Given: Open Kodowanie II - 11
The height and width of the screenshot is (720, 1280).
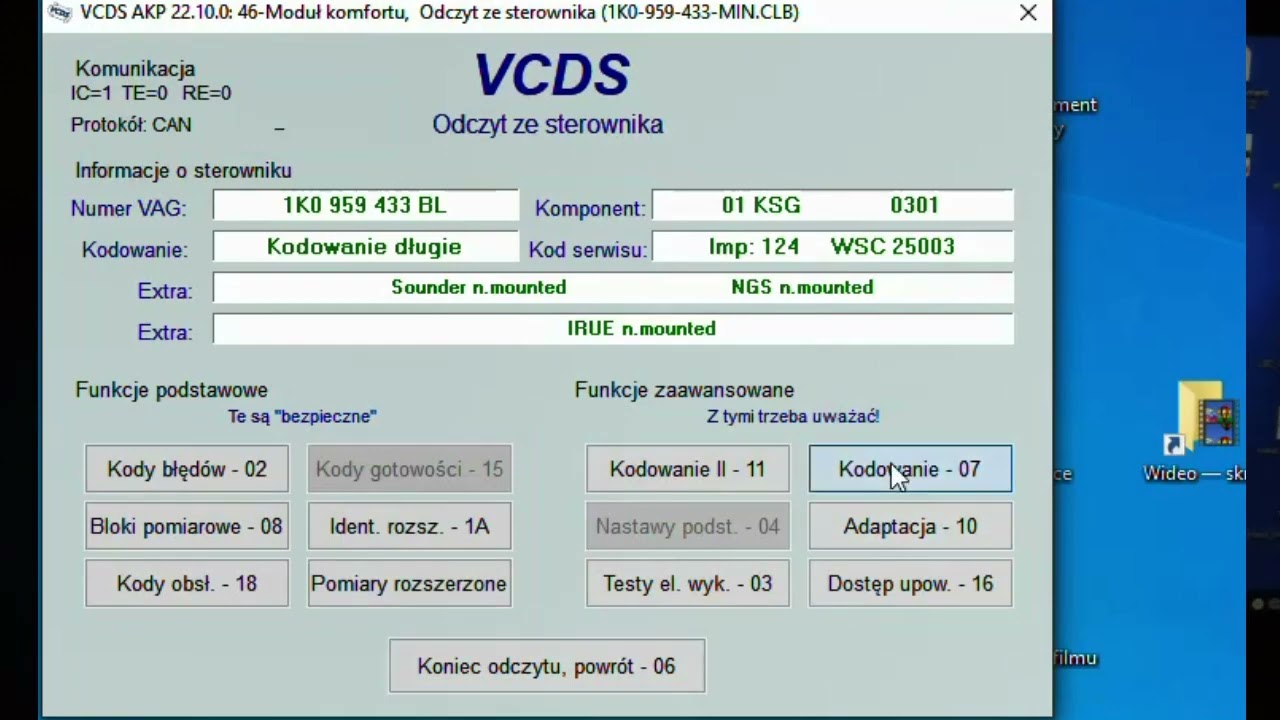Looking at the screenshot, I should (x=687, y=469).
